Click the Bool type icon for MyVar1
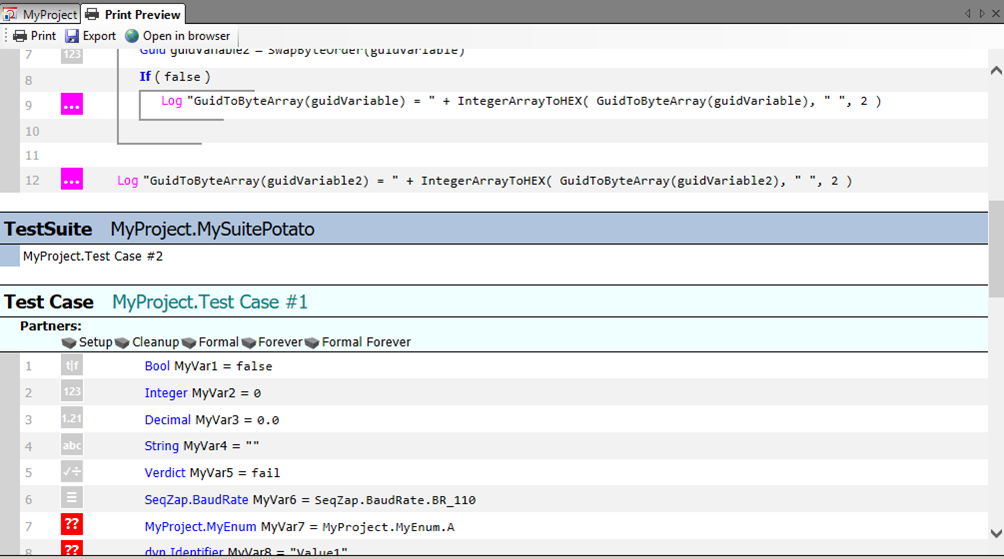The height and width of the screenshot is (559, 1004). click(72, 366)
